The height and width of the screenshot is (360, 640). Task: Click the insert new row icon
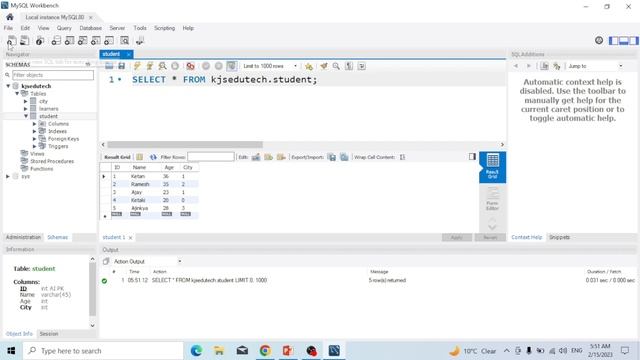click(268, 157)
